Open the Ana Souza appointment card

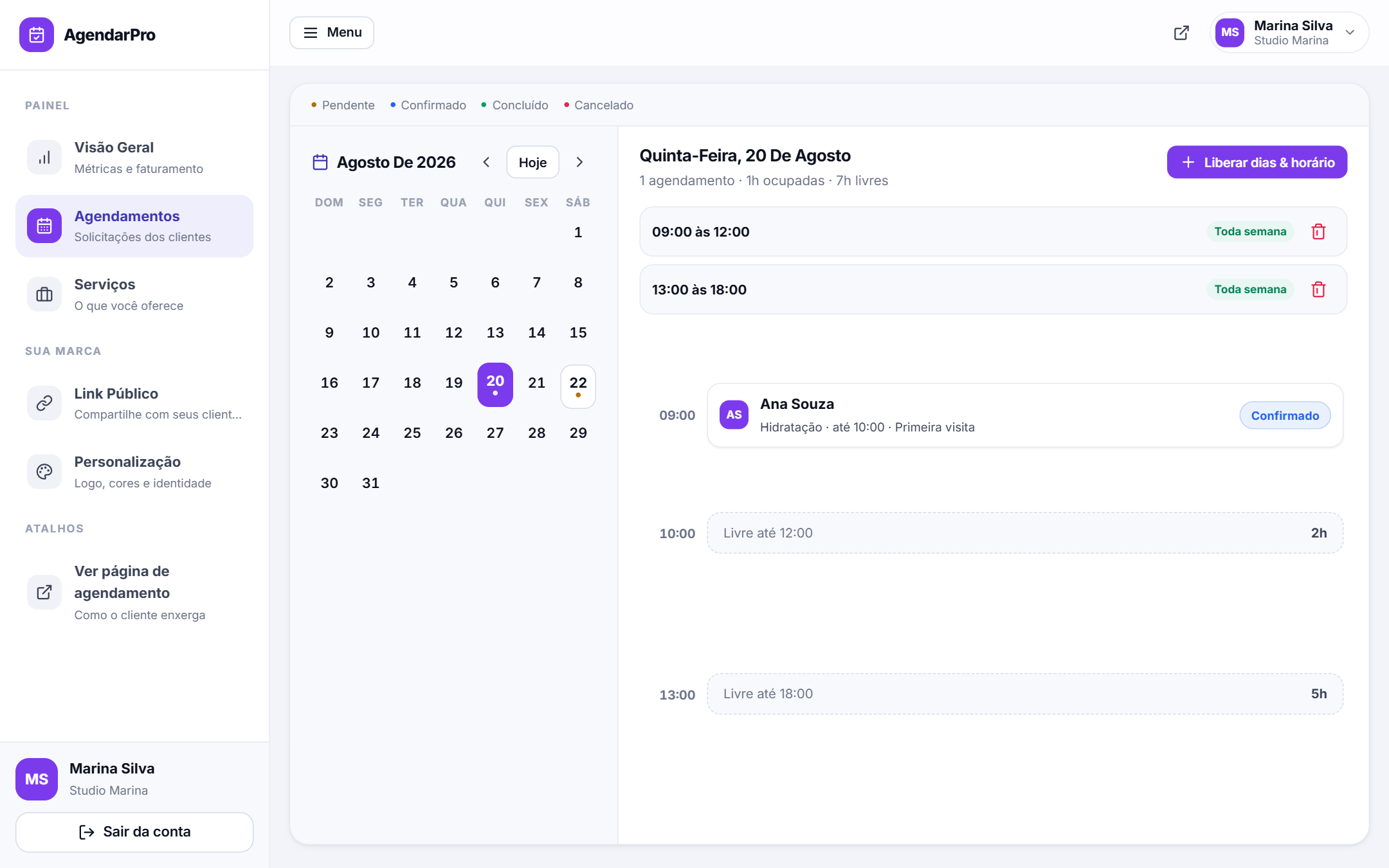pyautogui.click(x=1025, y=415)
